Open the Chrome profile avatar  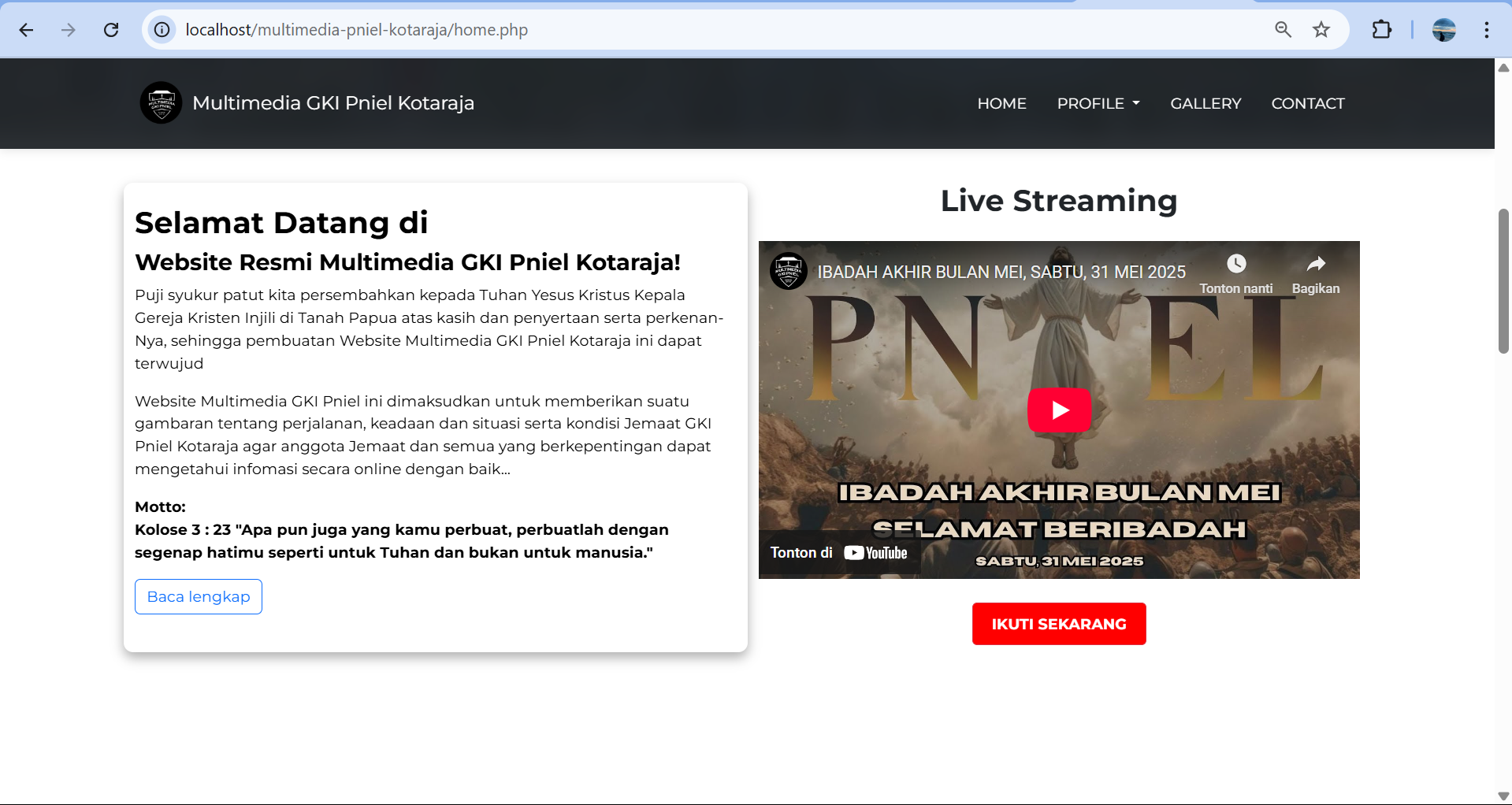1443,30
